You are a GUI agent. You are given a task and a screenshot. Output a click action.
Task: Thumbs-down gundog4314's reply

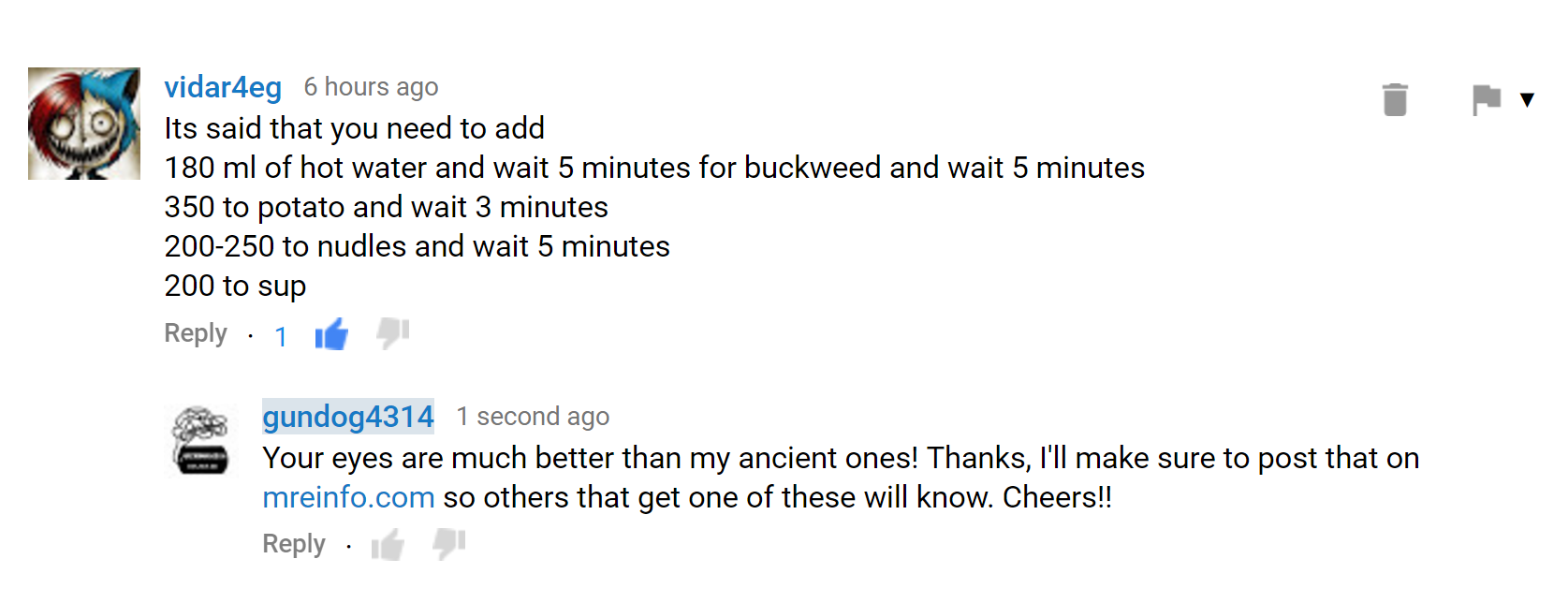pos(449,543)
